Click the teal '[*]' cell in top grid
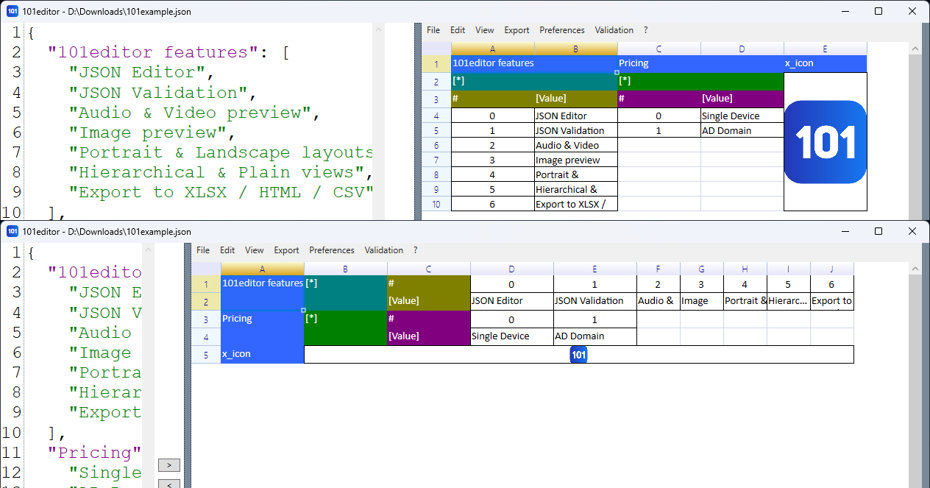Viewport: 930px width, 488px height. click(534, 81)
